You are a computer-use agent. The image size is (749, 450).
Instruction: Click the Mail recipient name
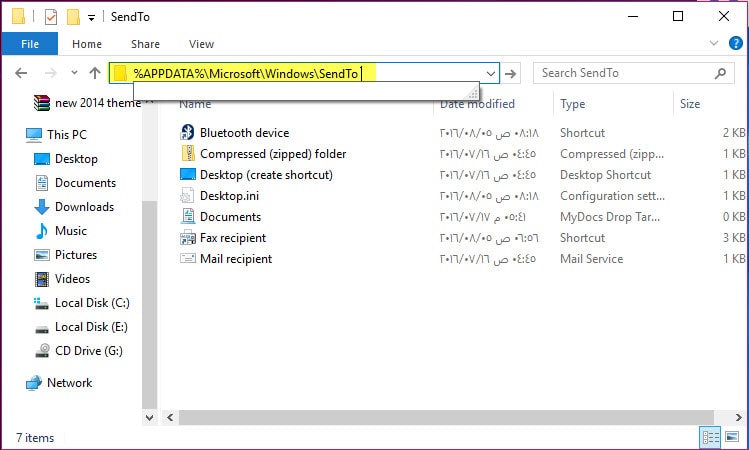click(235, 259)
